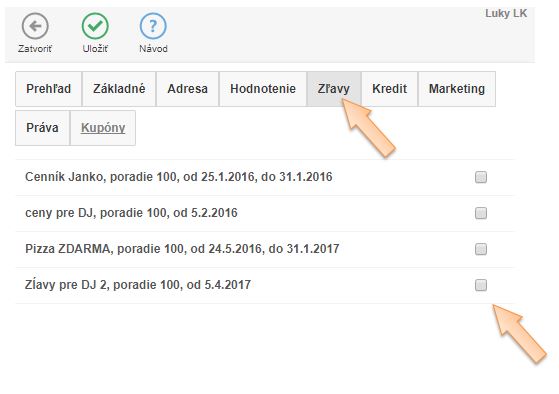Tick the checkbox for Cenník Janko
The image size is (559, 394).
(x=481, y=177)
